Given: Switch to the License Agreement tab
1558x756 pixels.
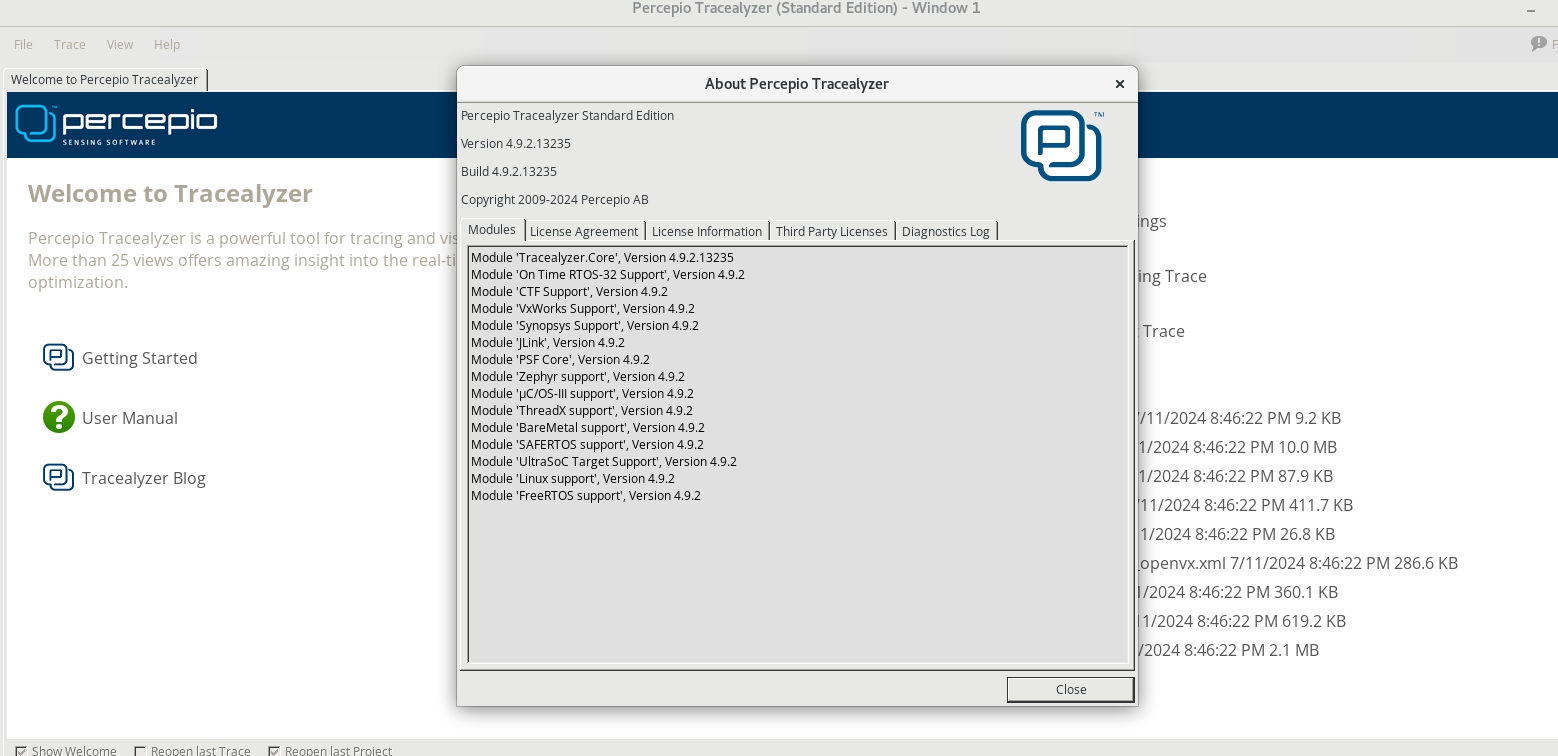Looking at the screenshot, I should coord(584,231).
